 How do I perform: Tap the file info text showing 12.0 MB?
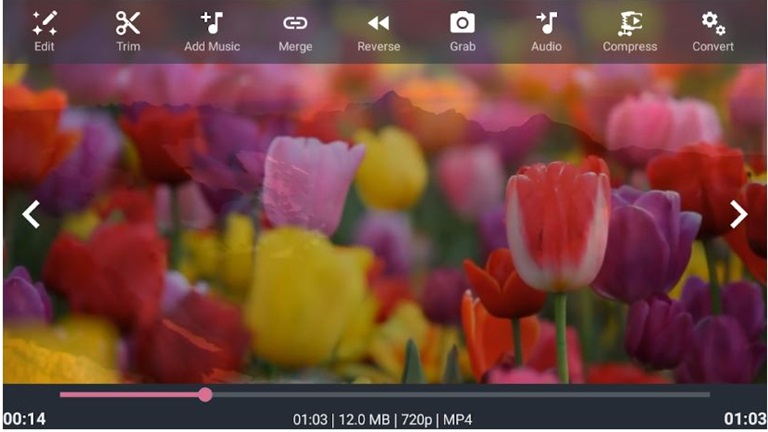tap(384, 419)
